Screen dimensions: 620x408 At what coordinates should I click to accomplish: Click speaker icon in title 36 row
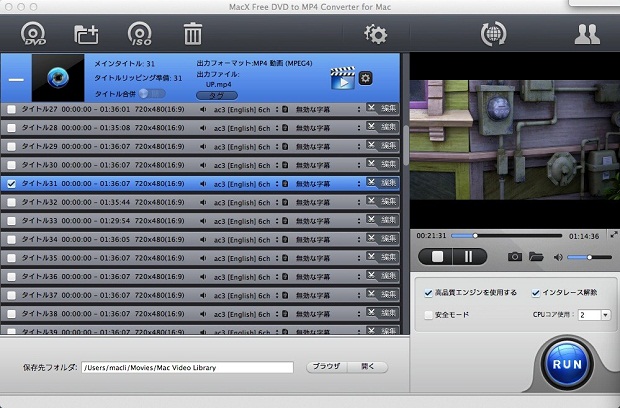click(203, 277)
